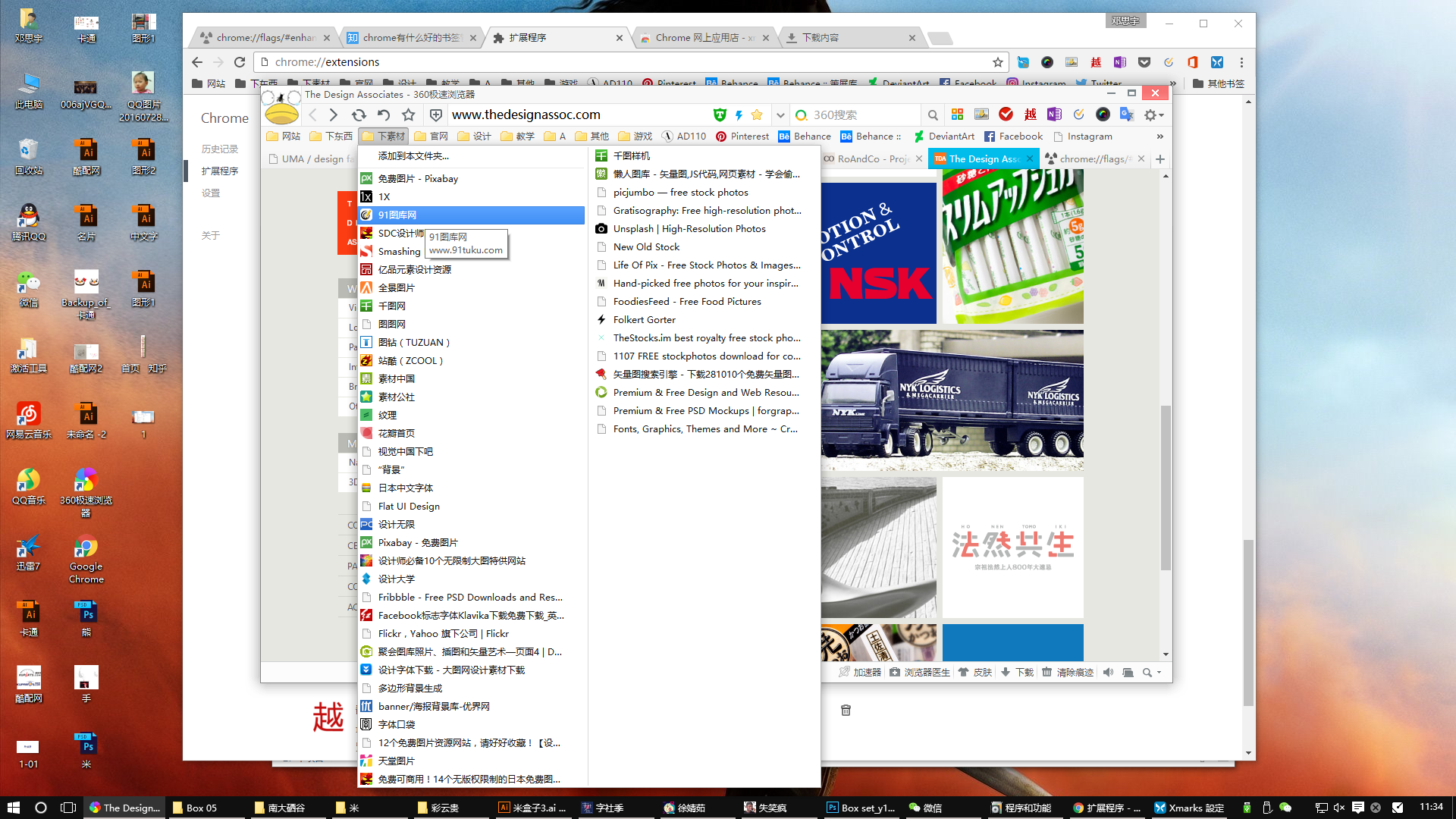This screenshot has width=1456, height=819.
Task: Click 清除痕迹 clear traces button
Action: coord(1067,673)
